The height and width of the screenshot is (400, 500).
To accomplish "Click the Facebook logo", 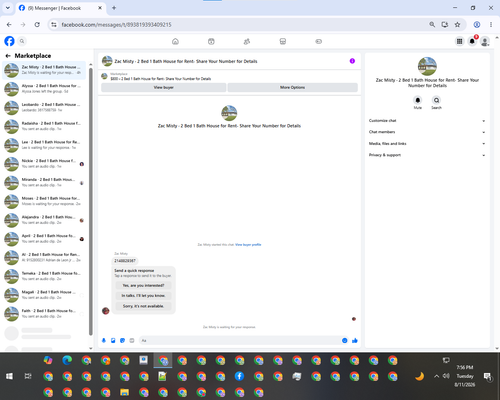I will (x=9, y=41).
